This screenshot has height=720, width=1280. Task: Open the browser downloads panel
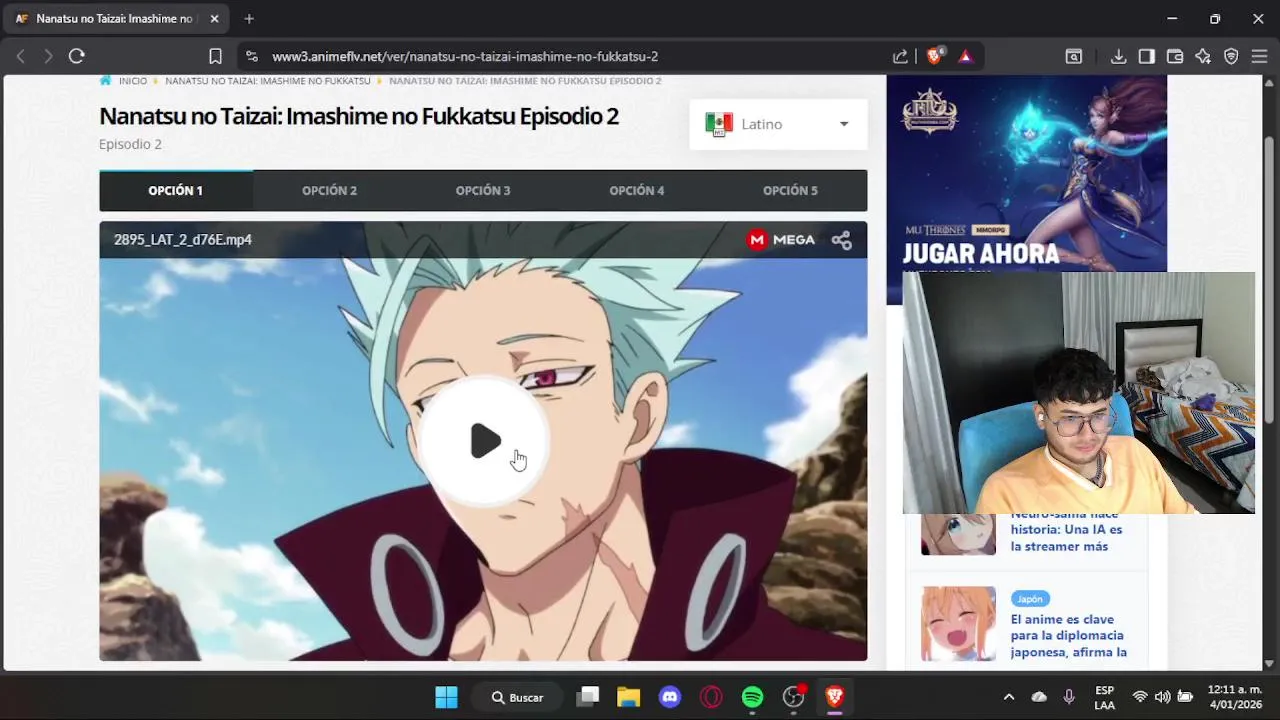[1119, 56]
